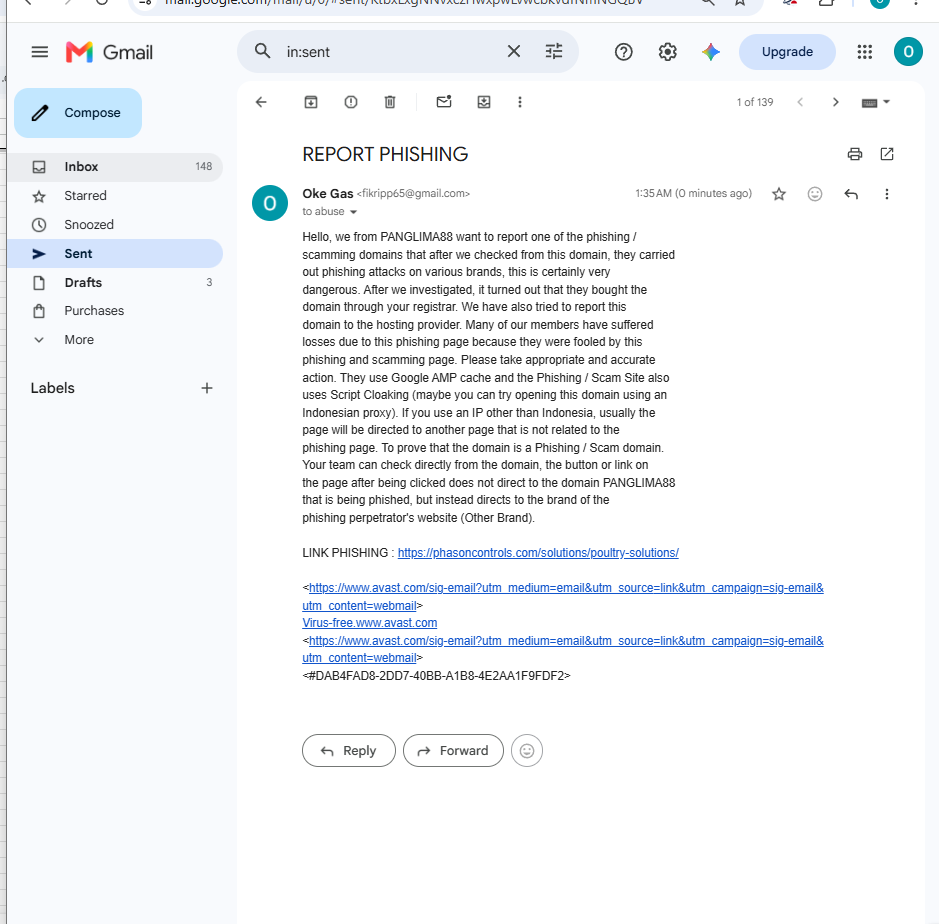The height and width of the screenshot is (924, 939).
Task: Open the Settings gear
Action: tap(667, 52)
